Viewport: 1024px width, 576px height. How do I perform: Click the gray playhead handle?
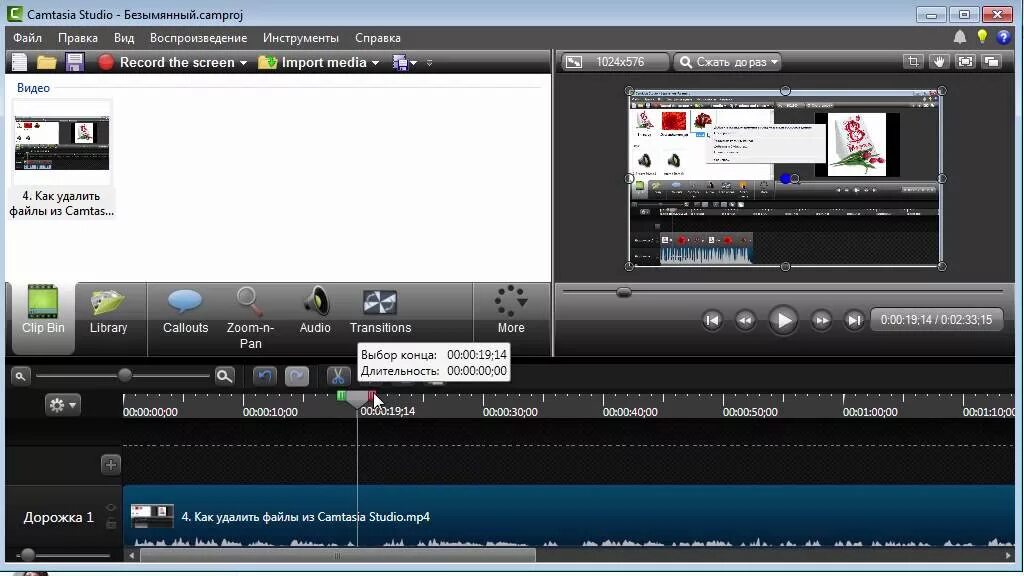tap(357, 399)
